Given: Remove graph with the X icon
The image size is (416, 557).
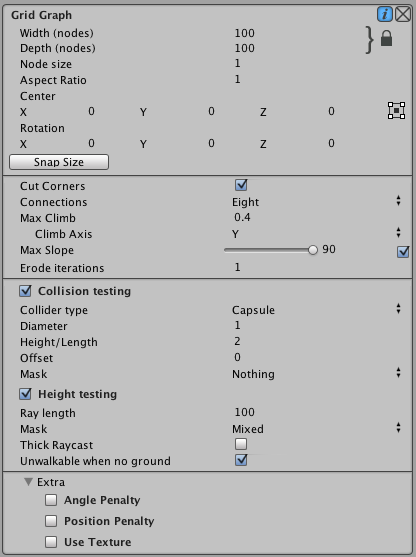Looking at the screenshot, I should [403, 15].
